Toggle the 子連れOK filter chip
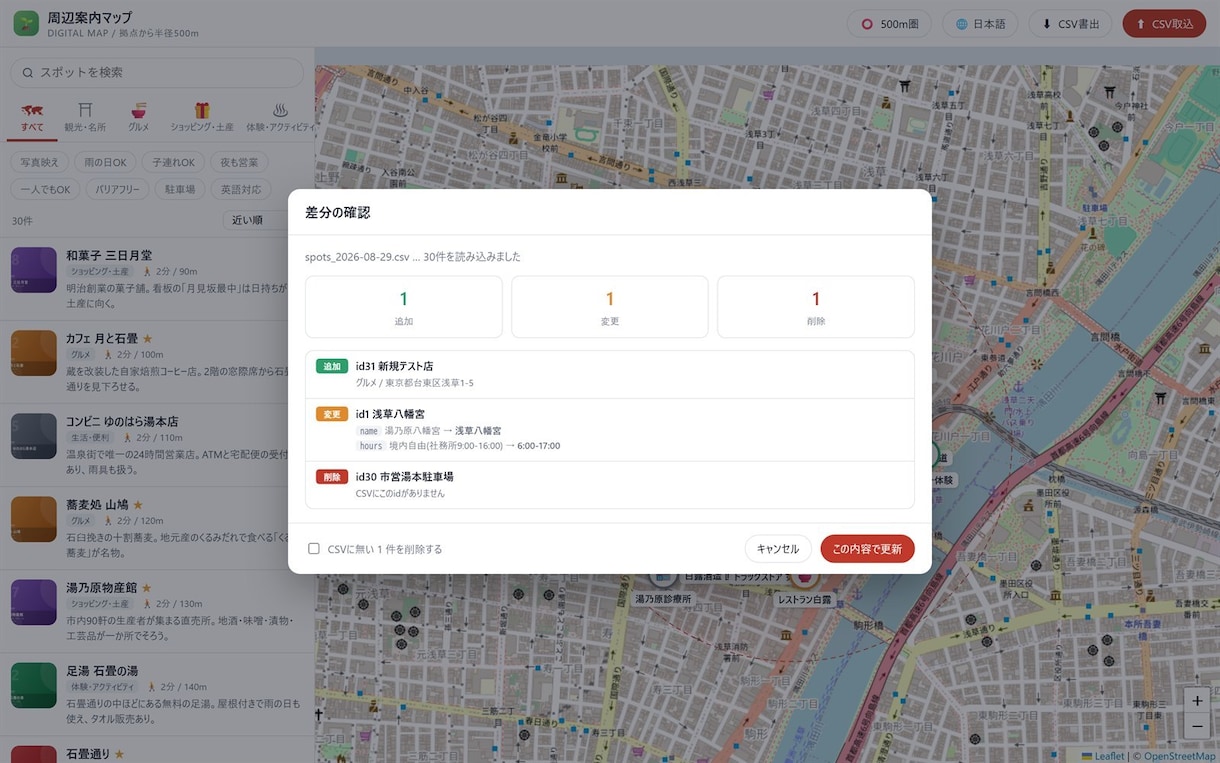The image size is (1220, 763). 173,162
